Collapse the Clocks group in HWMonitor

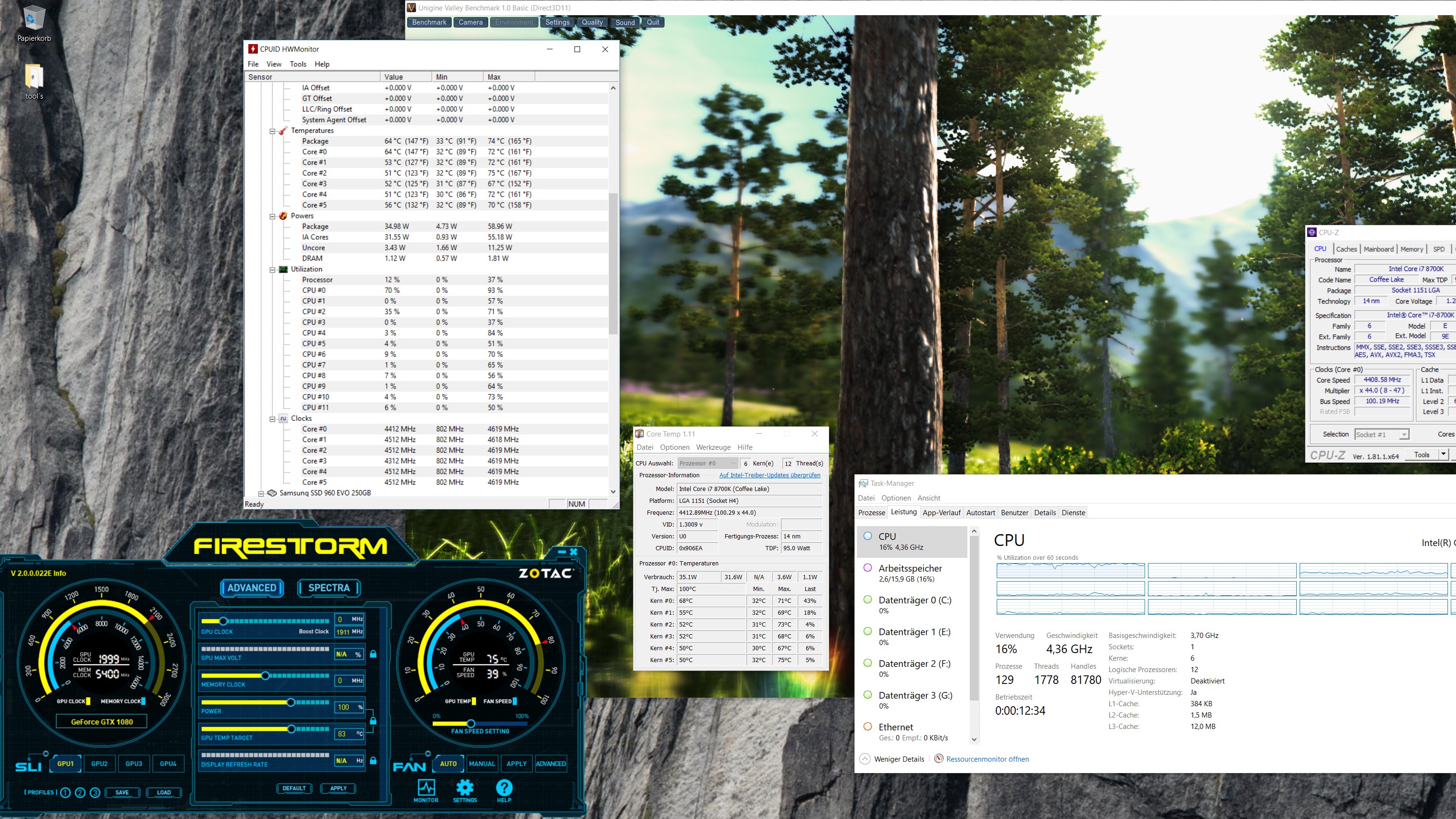click(272, 419)
